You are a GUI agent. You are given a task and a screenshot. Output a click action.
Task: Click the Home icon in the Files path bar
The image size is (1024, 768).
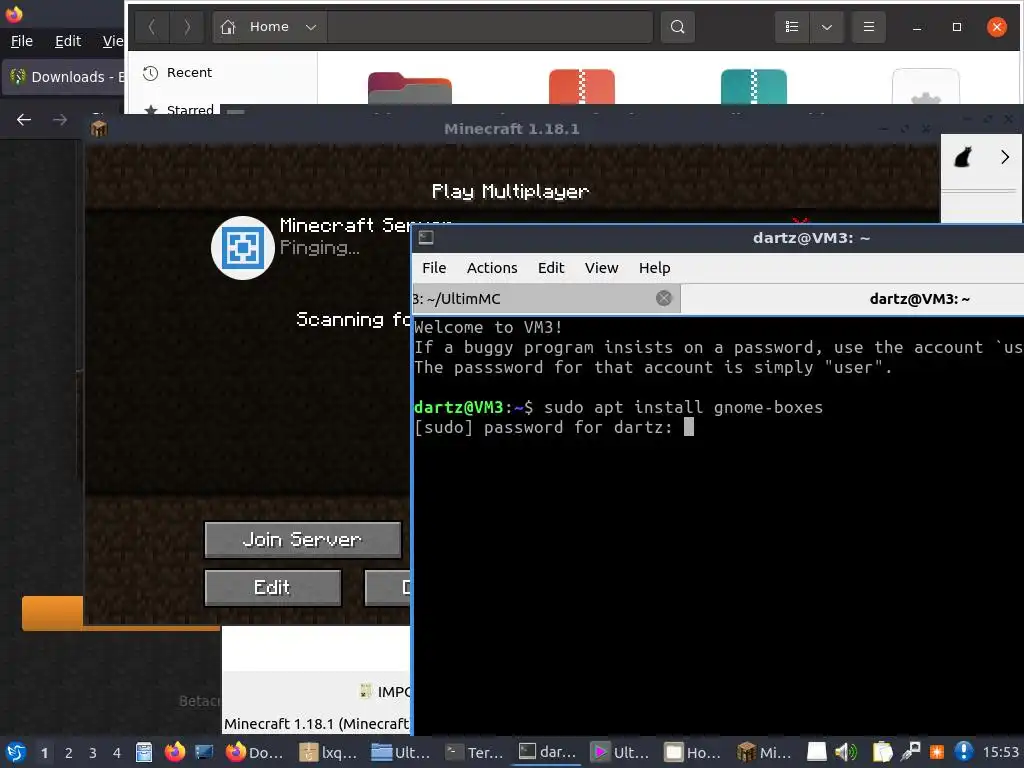click(x=228, y=27)
